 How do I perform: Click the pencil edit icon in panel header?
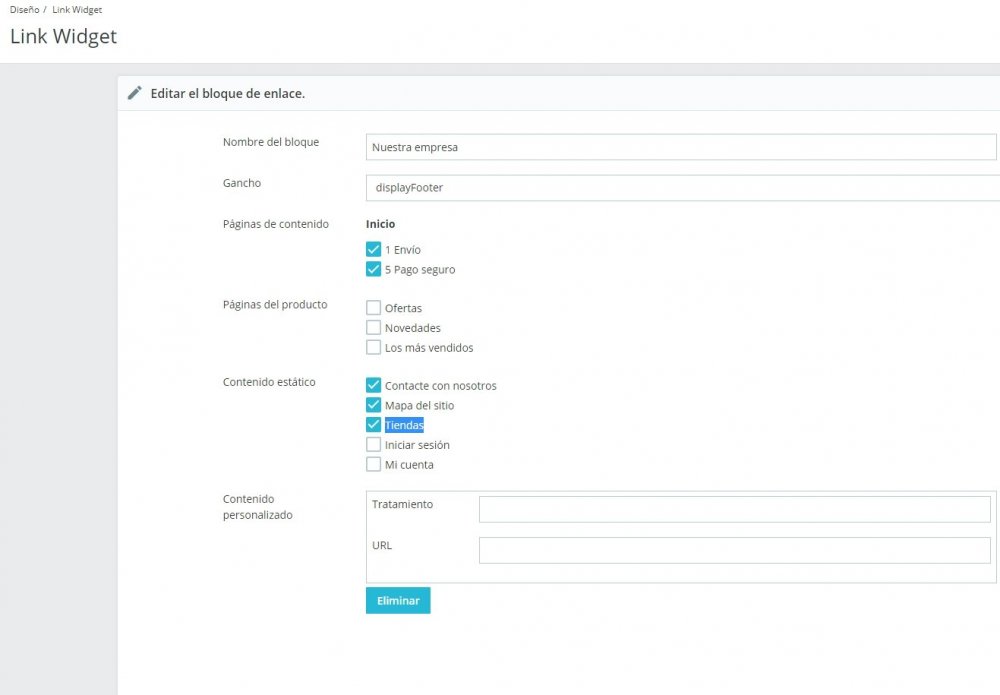tap(135, 93)
